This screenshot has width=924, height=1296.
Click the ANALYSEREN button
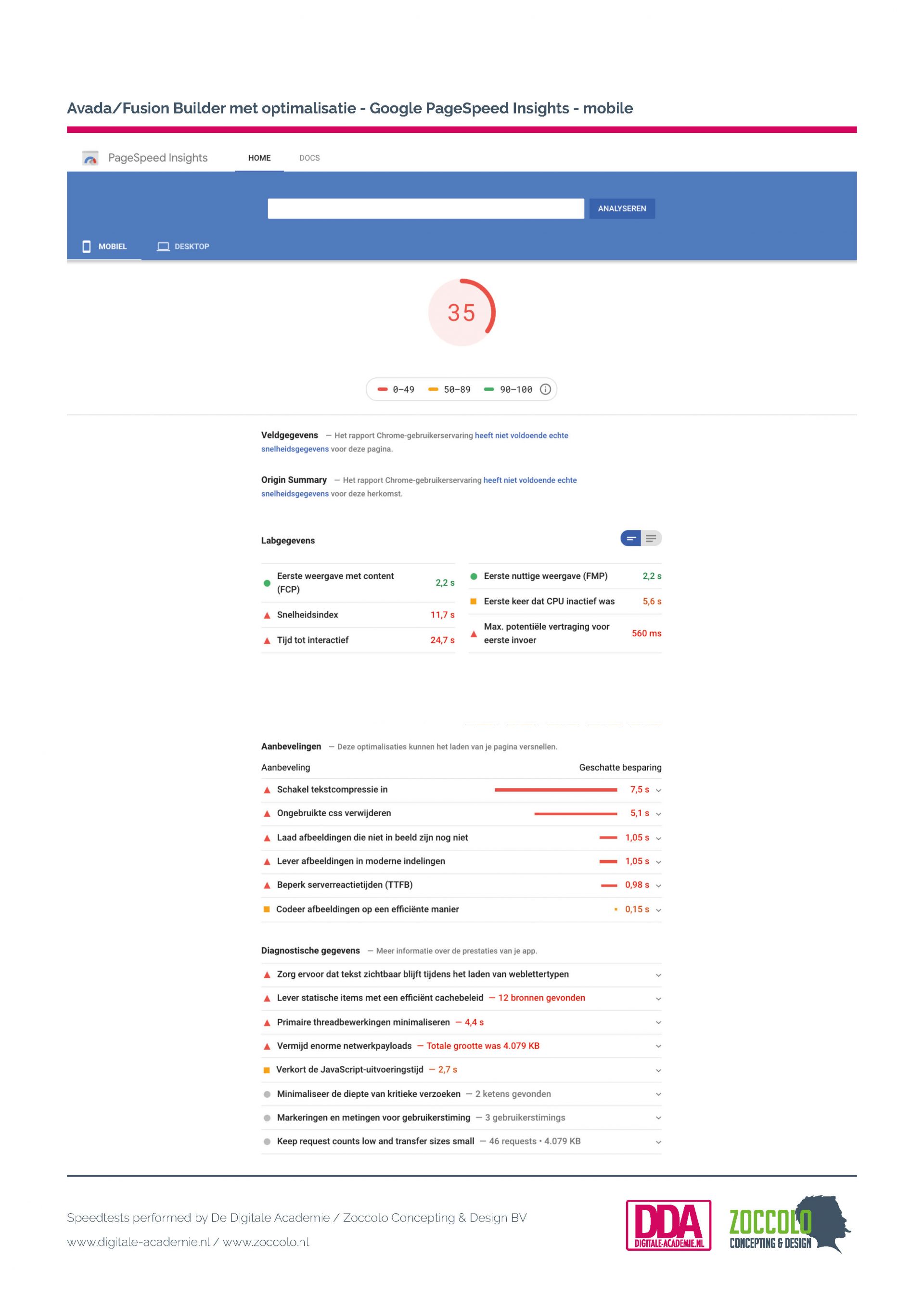coord(622,208)
